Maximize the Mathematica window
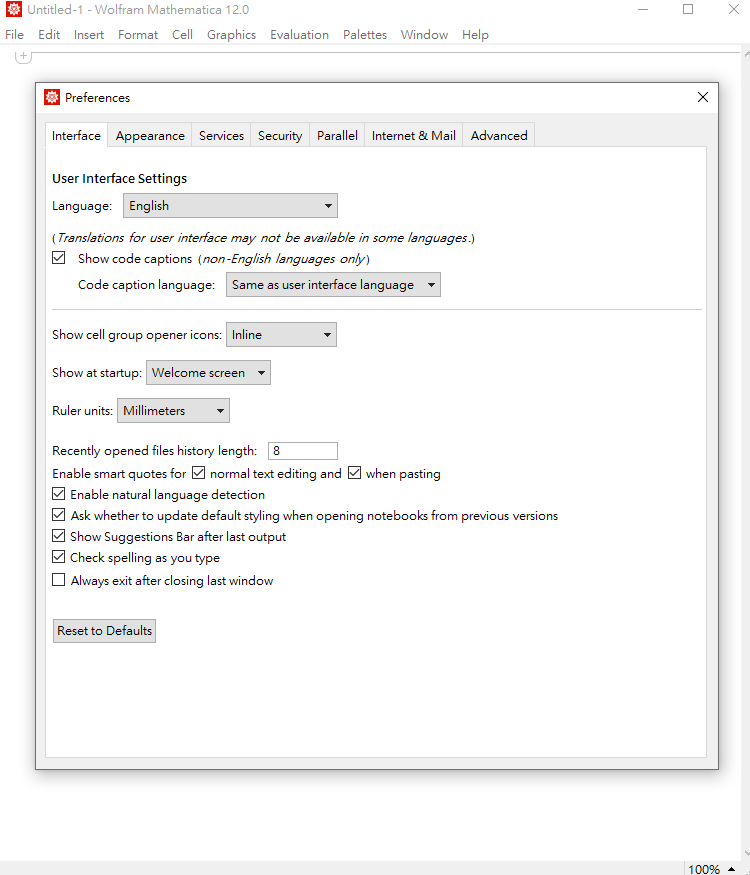Image resolution: width=750 pixels, height=875 pixels. point(688,9)
